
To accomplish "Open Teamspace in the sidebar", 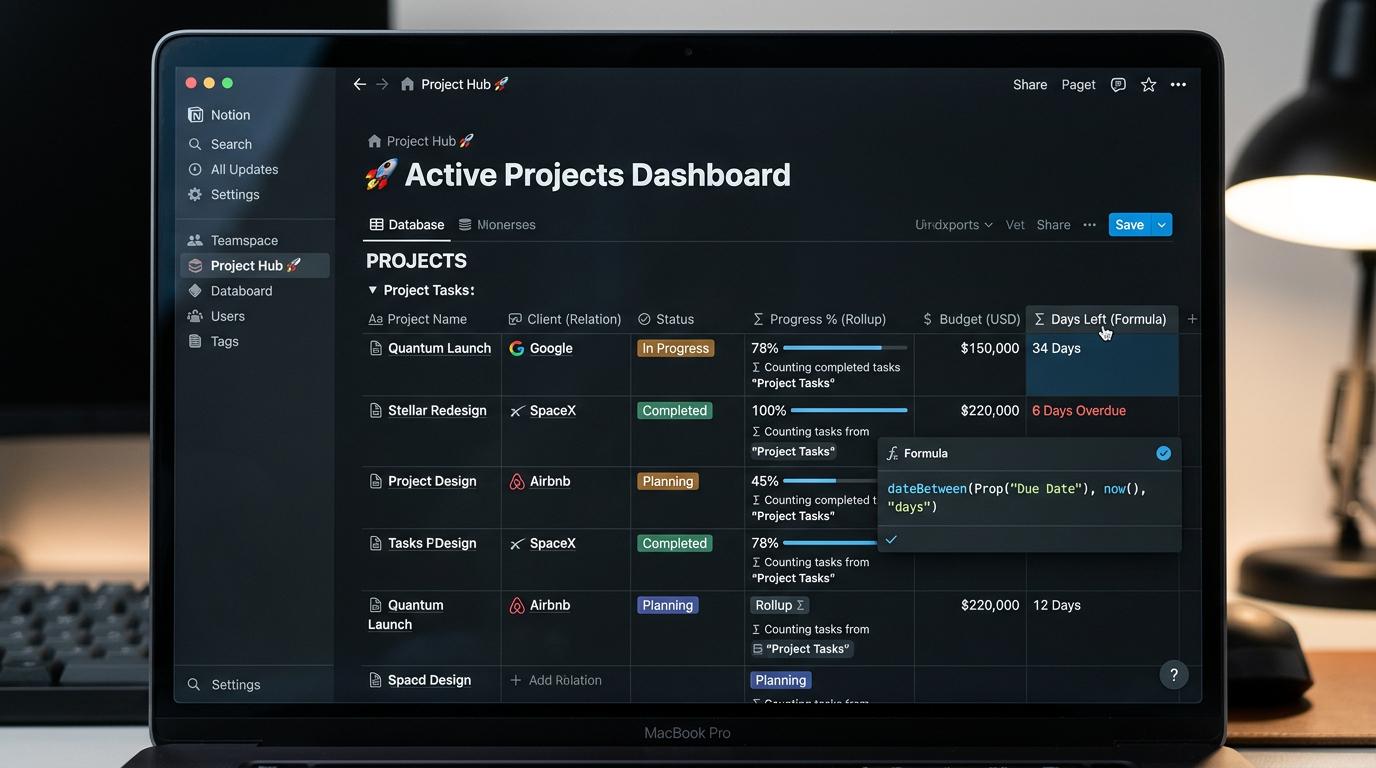I will [233, 240].
